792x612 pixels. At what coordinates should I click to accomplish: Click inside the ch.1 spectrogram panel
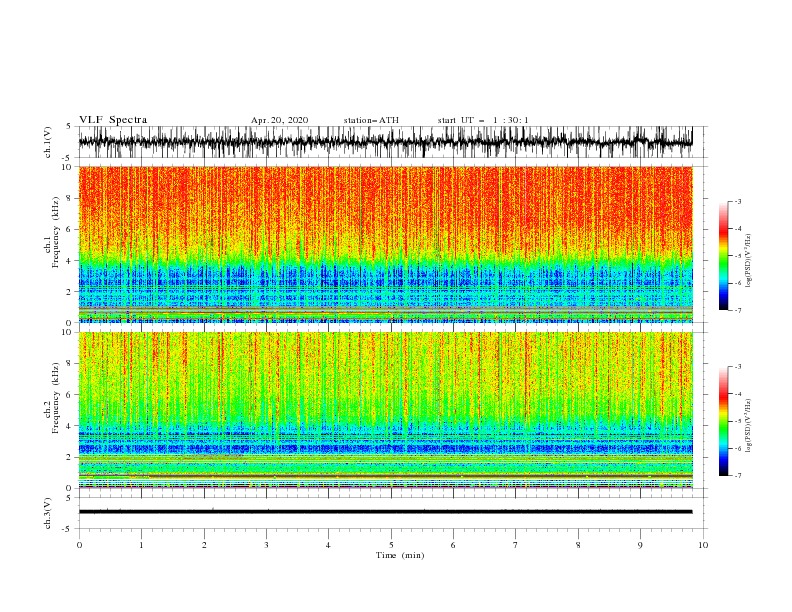pyautogui.click(x=385, y=244)
